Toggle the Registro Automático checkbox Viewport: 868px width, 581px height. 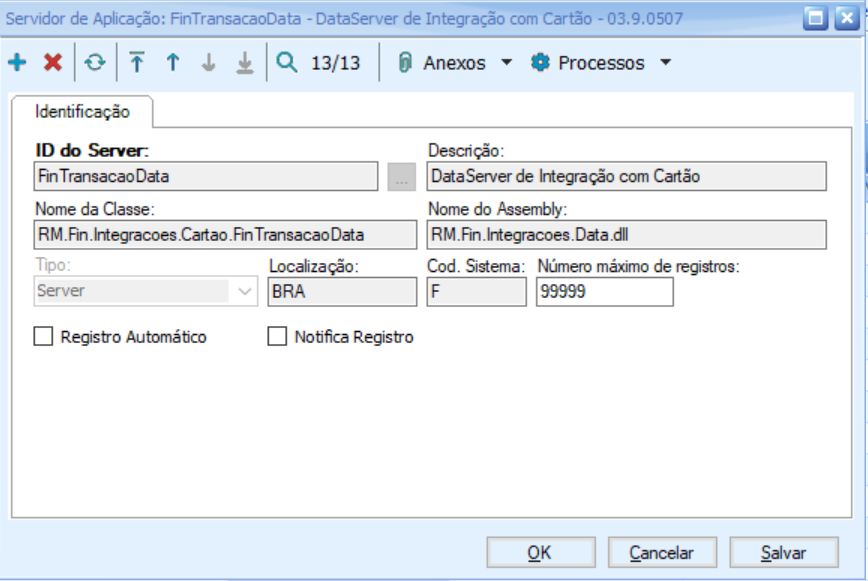(x=43, y=336)
